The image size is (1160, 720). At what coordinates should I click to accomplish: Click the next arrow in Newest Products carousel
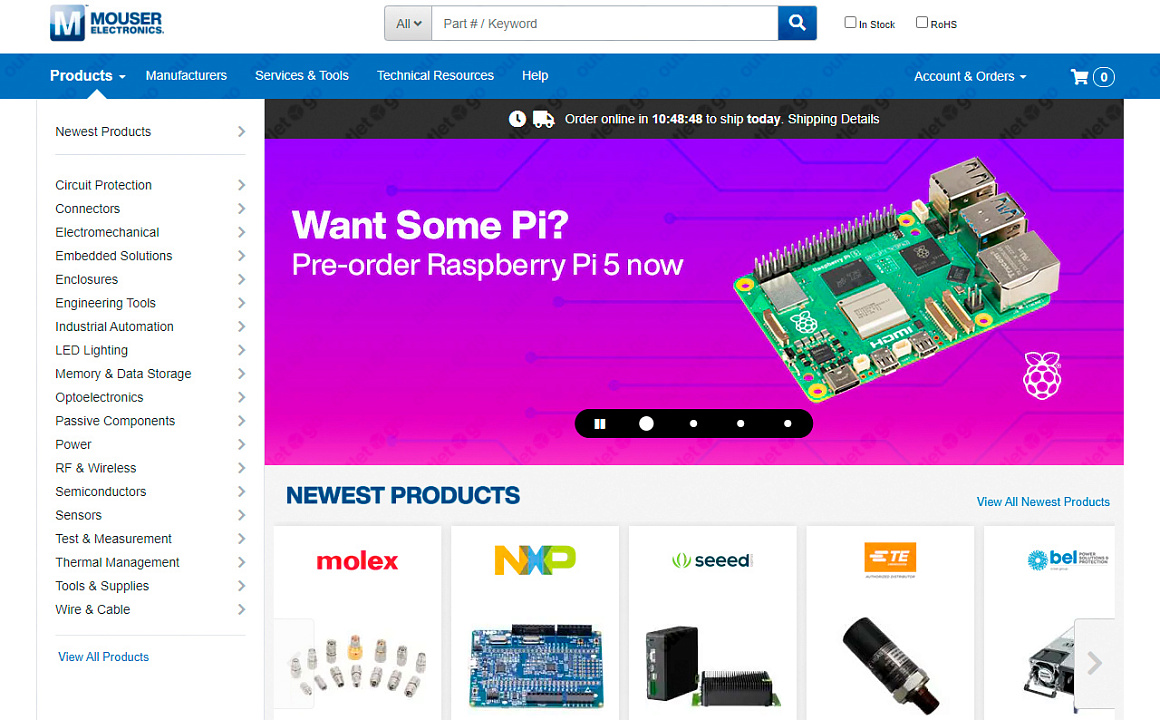coord(1094,663)
